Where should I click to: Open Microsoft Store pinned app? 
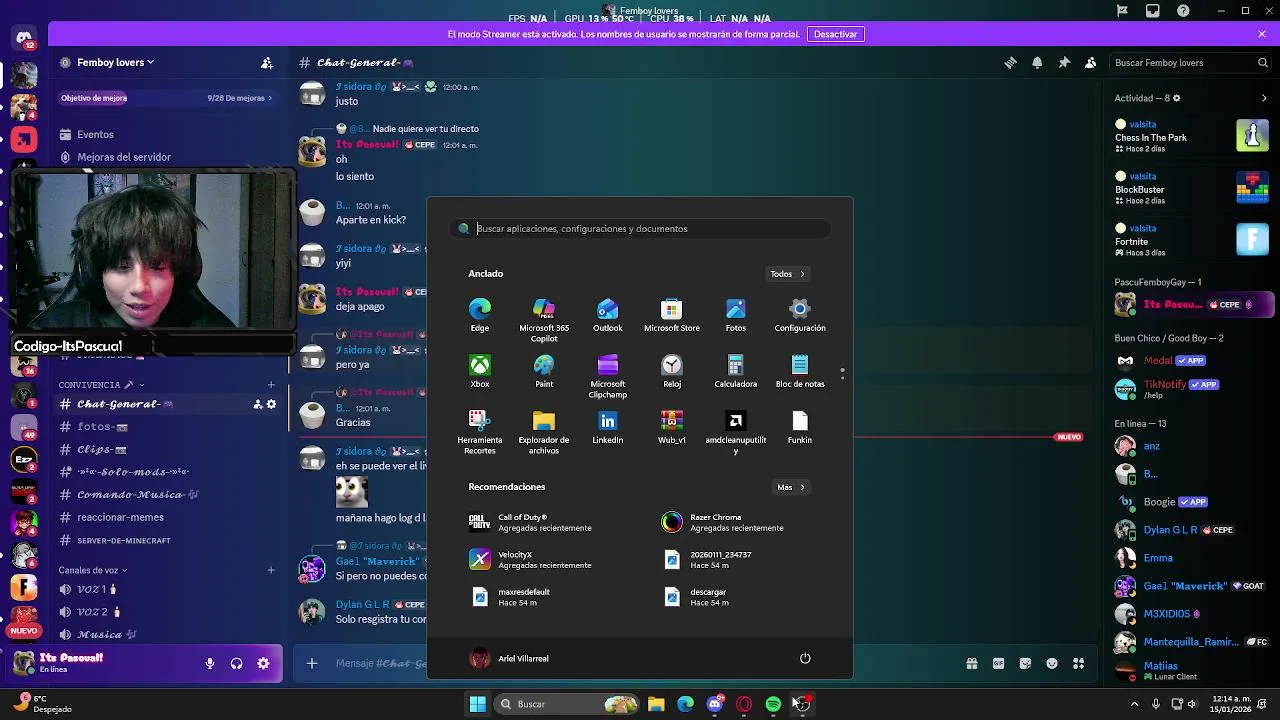point(672,315)
